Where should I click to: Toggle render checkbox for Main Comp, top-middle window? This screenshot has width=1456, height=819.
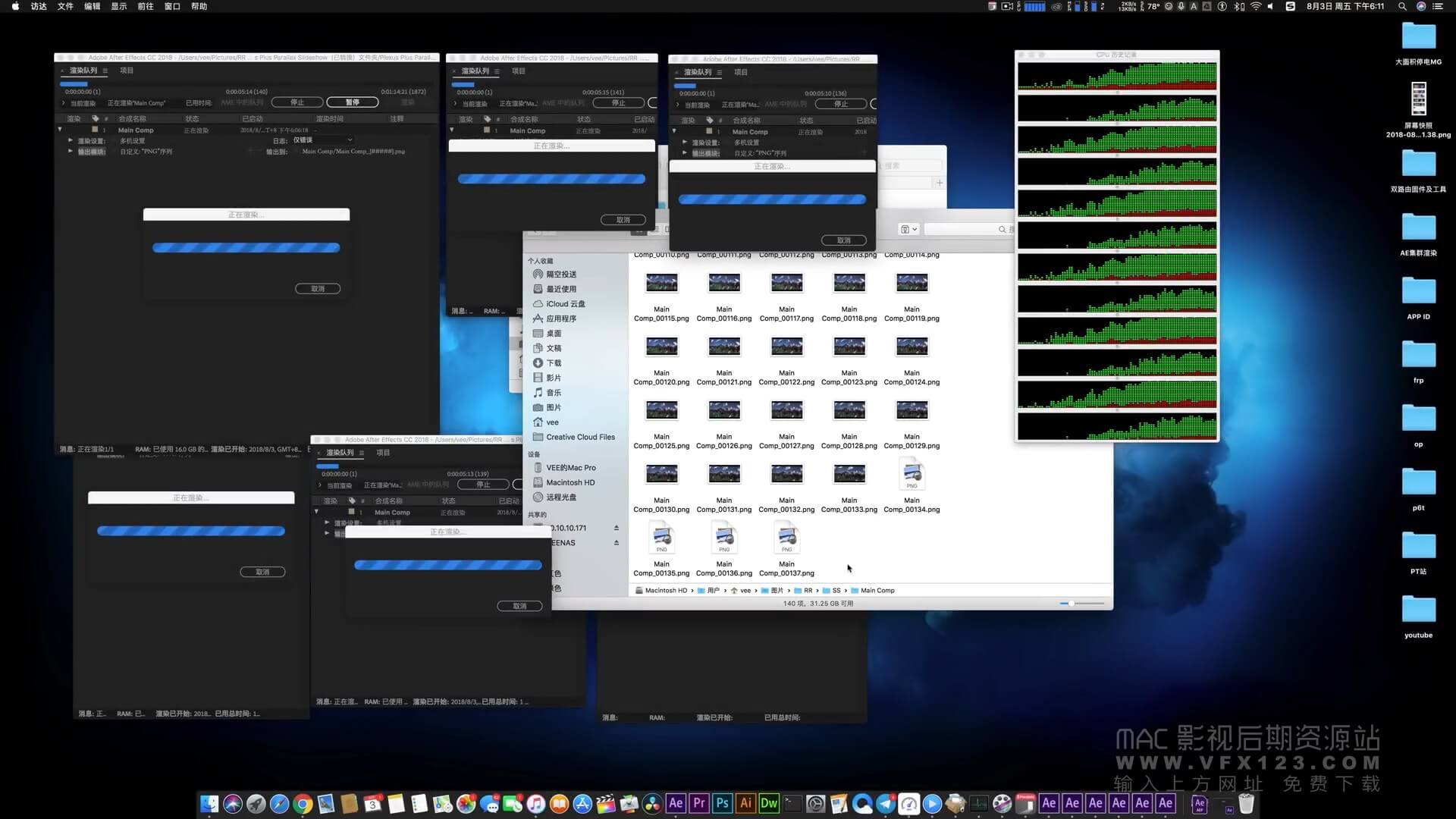[487, 130]
